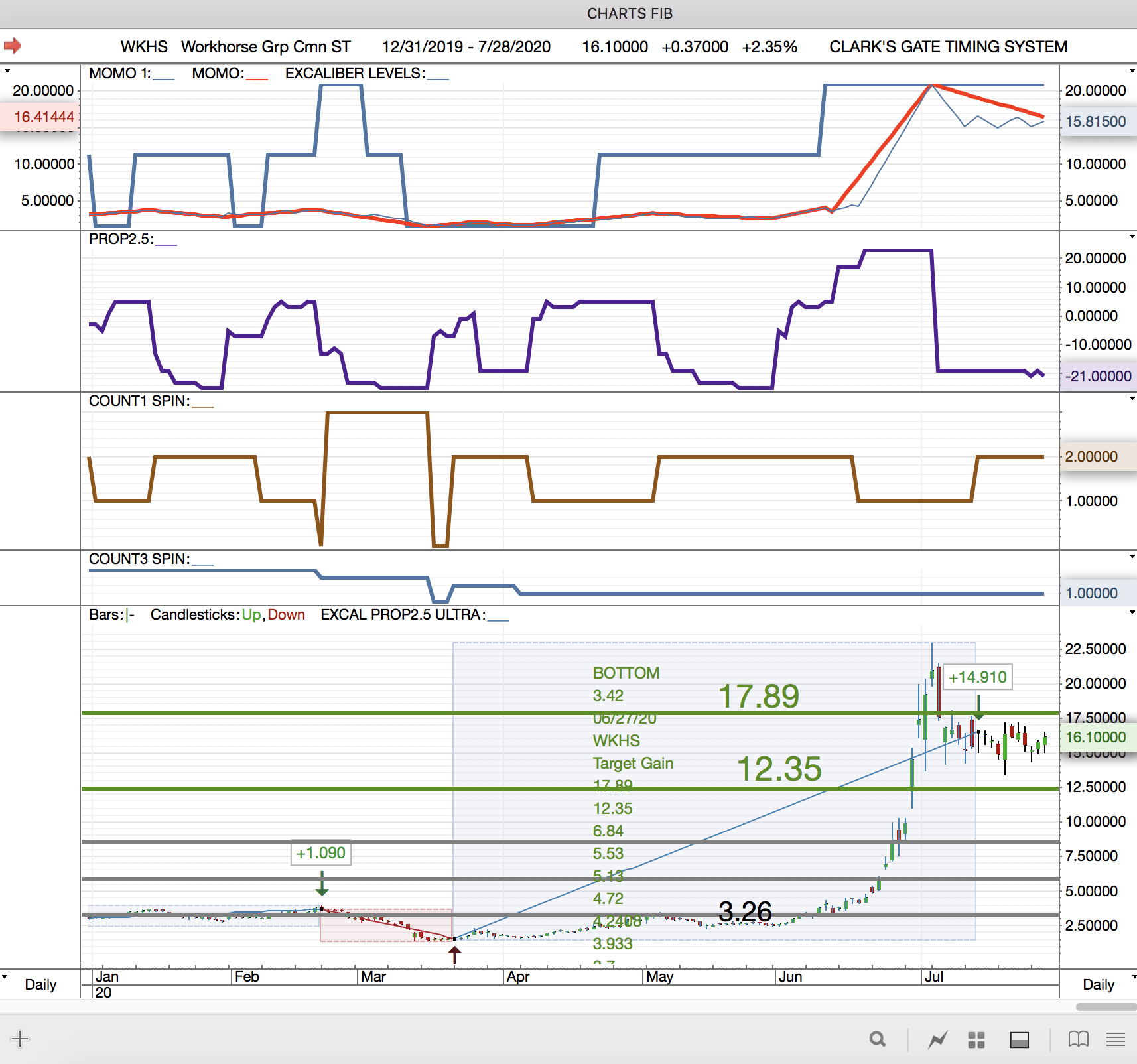Image resolution: width=1137 pixels, height=1064 pixels.
Task: Open top-left dropdown arrow of MOMO pane
Action: point(7,70)
